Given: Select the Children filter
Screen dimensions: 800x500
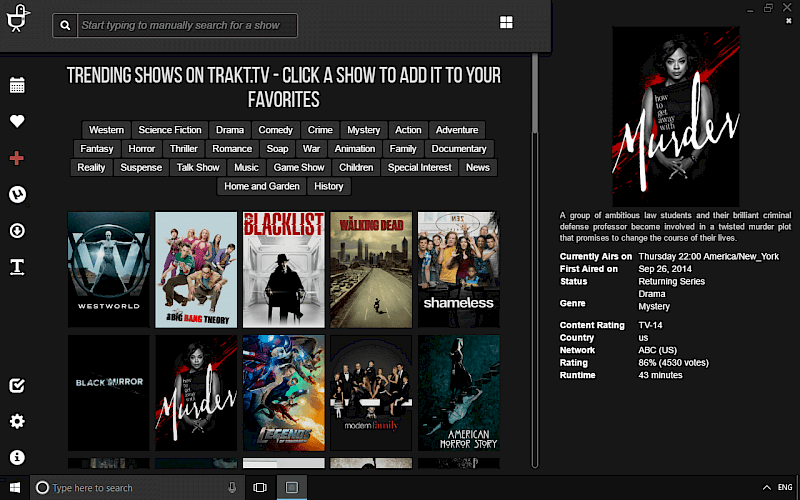Looking at the screenshot, I should coord(356,168).
